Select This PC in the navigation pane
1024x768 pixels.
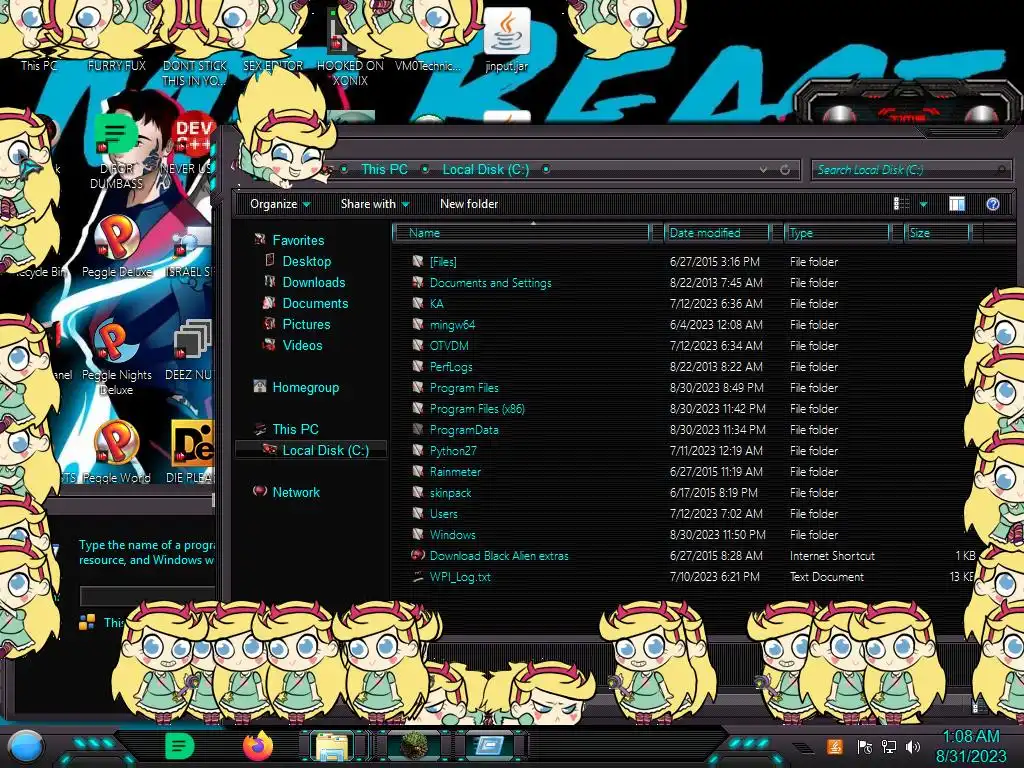tap(295, 429)
